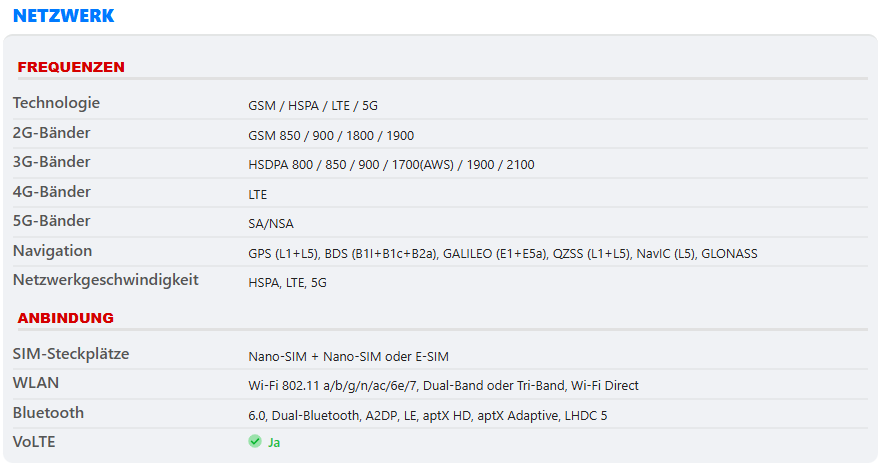Click the Wi-Fi 802.11 specification text

coord(443,386)
